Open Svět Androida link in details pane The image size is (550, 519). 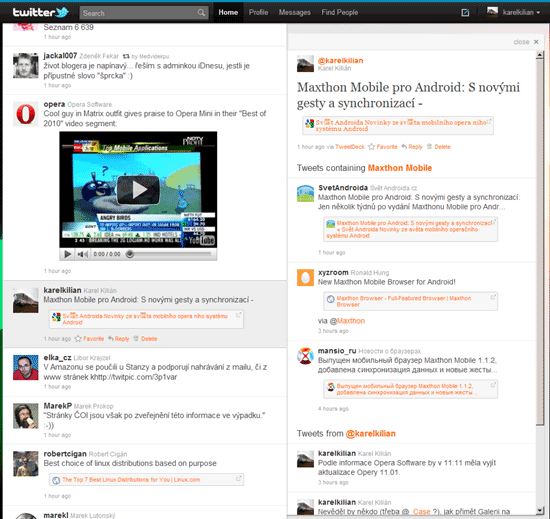[401, 126]
